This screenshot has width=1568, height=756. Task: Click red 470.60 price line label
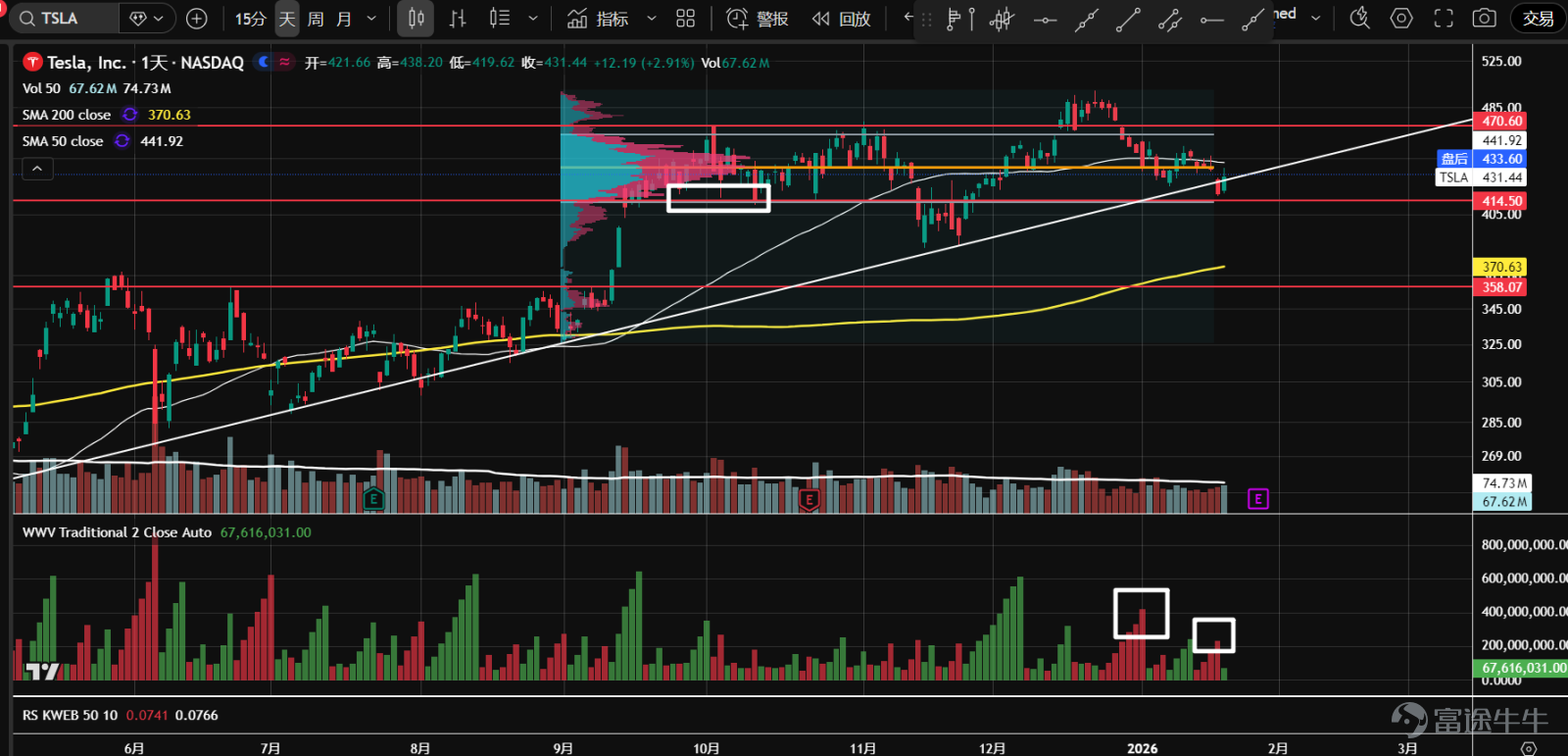[x=1501, y=122]
